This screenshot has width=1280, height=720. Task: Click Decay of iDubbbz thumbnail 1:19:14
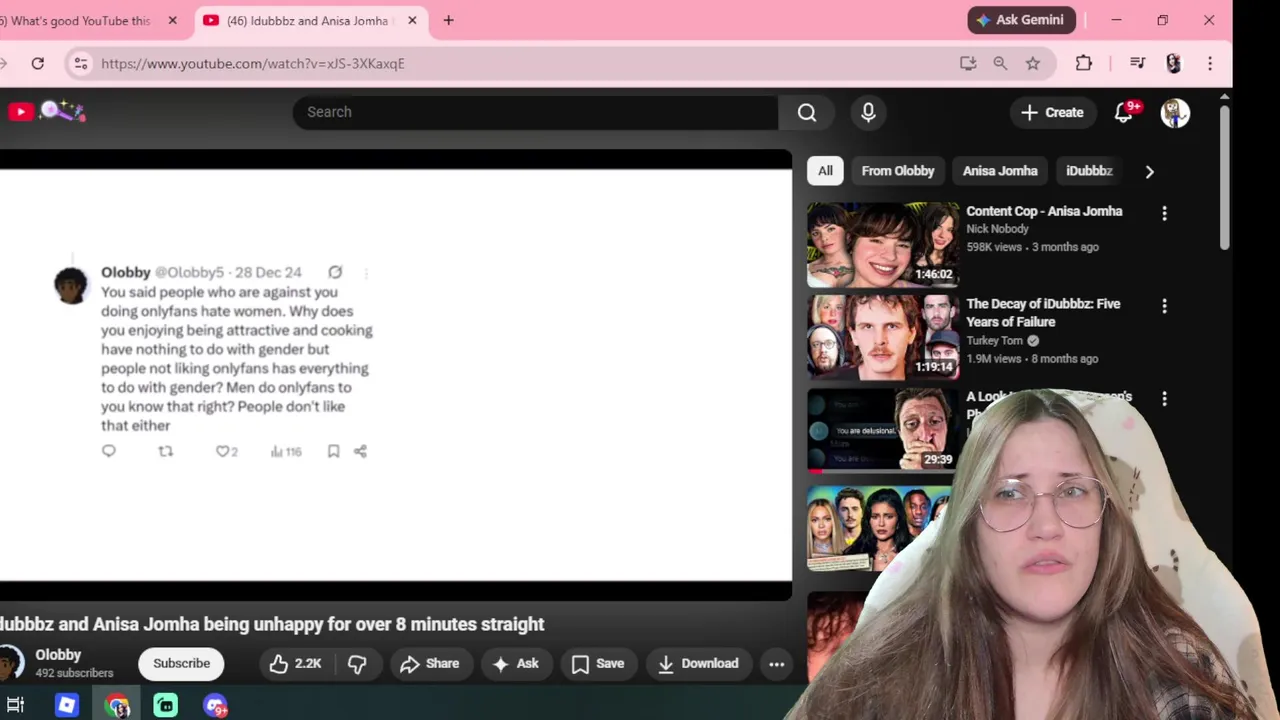point(883,338)
